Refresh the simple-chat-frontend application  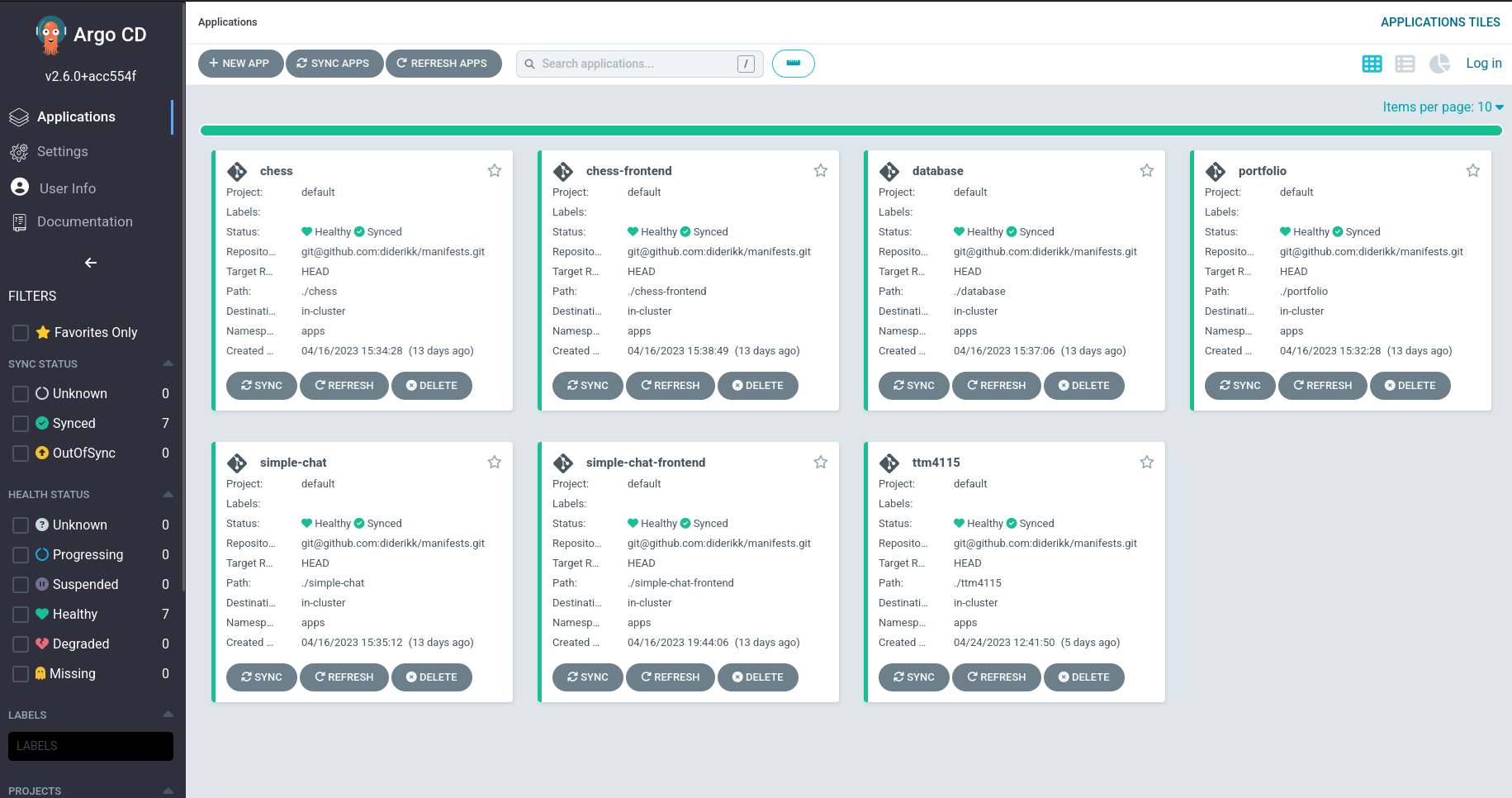(671, 677)
